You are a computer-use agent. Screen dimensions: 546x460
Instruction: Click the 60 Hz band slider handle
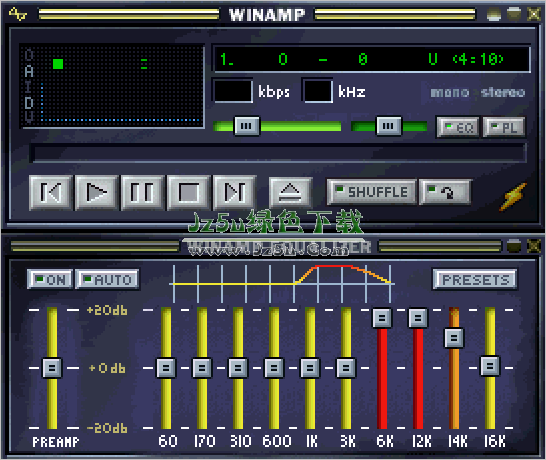point(166,368)
